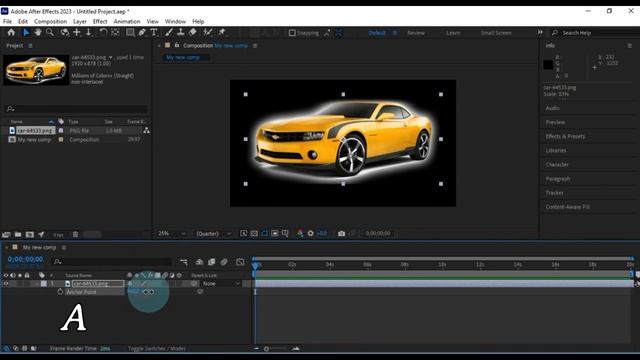Click the reset exposure icon in viewer
The height and width of the screenshot is (360, 640).
coord(311,233)
